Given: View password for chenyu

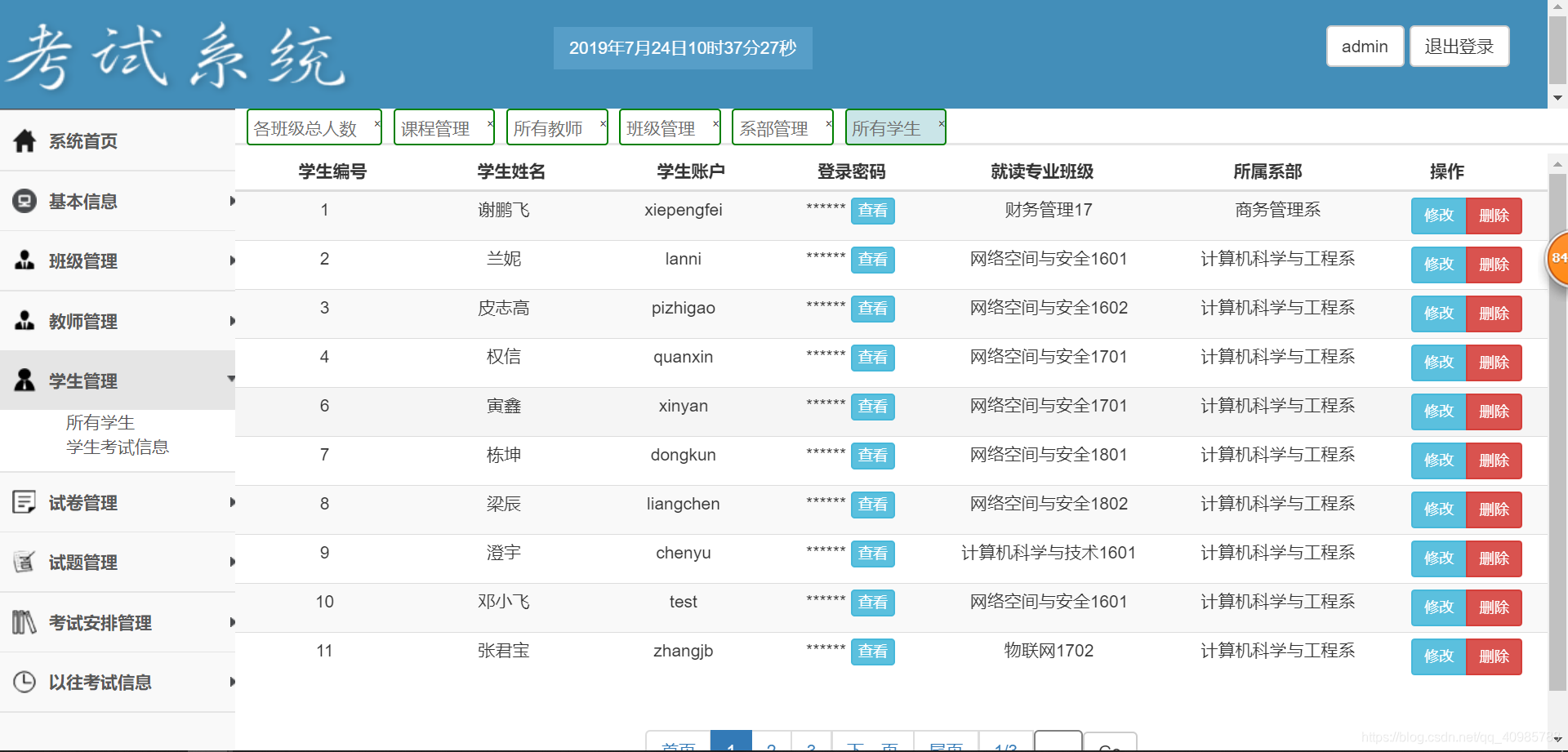Looking at the screenshot, I should click(x=872, y=554).
